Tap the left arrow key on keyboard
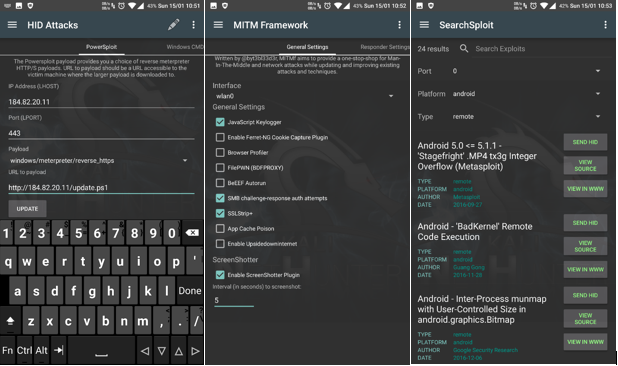Screen dimensions: 618x366 [145, 351]
